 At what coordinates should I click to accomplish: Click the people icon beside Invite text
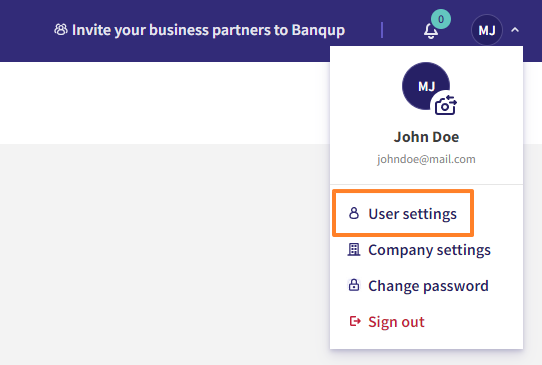pos(61,30)
